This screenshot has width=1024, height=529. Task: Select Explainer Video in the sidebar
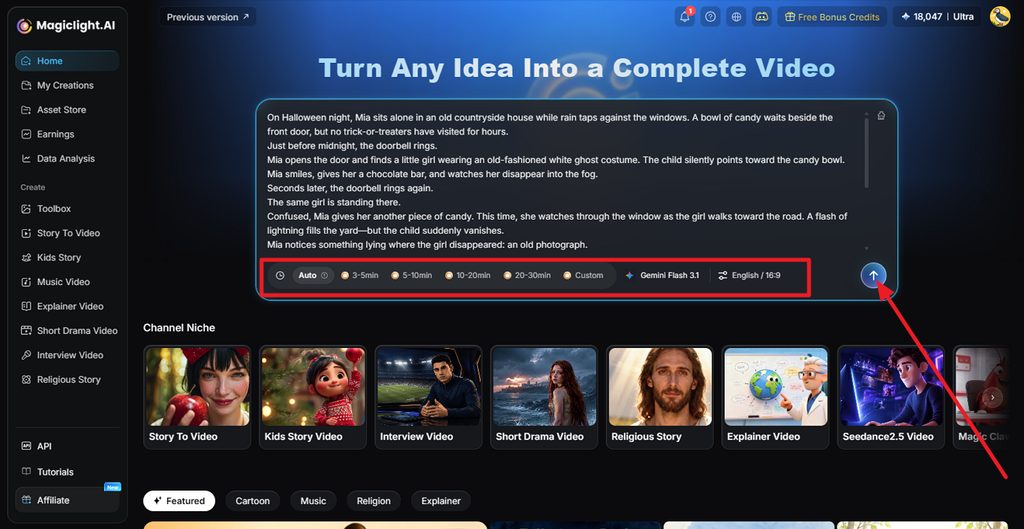pyautogui.click(x=67, y=306)
